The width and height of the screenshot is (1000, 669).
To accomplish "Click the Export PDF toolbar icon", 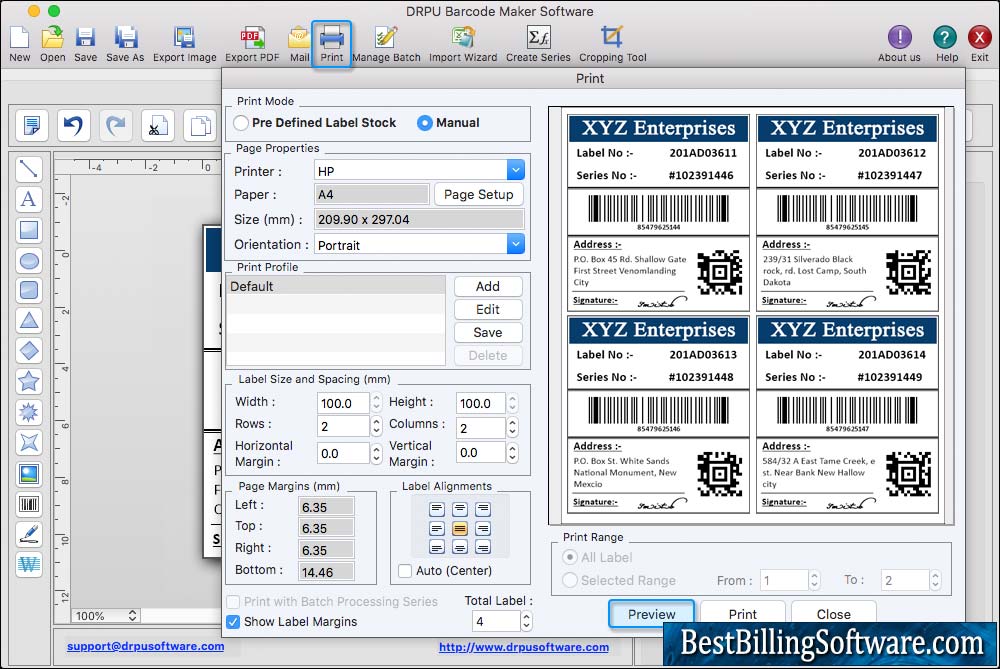I will pos(251,40).
